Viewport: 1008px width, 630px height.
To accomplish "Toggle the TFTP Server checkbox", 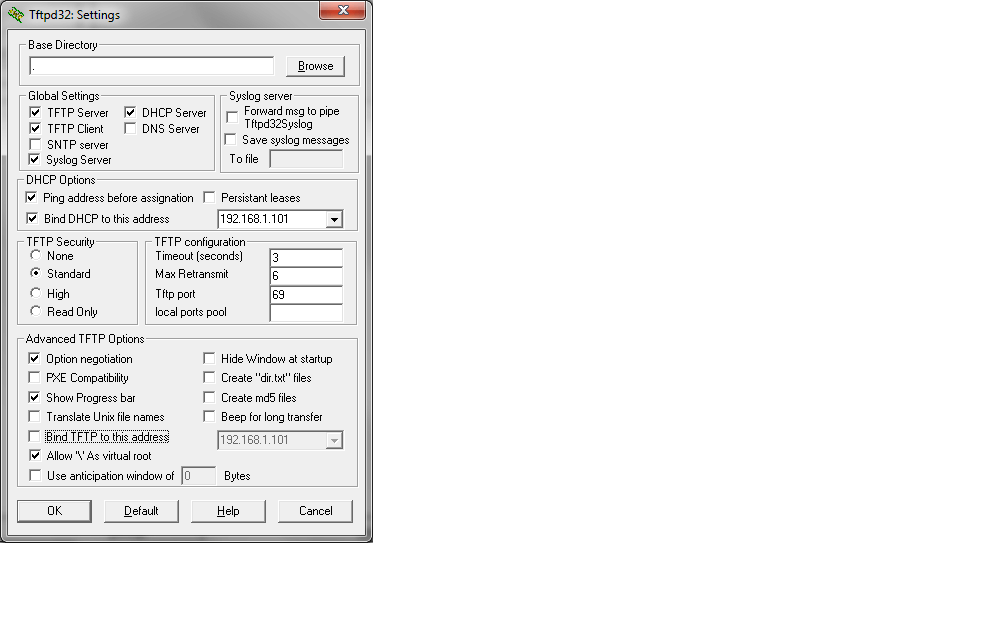I will (x=35, y=112).
